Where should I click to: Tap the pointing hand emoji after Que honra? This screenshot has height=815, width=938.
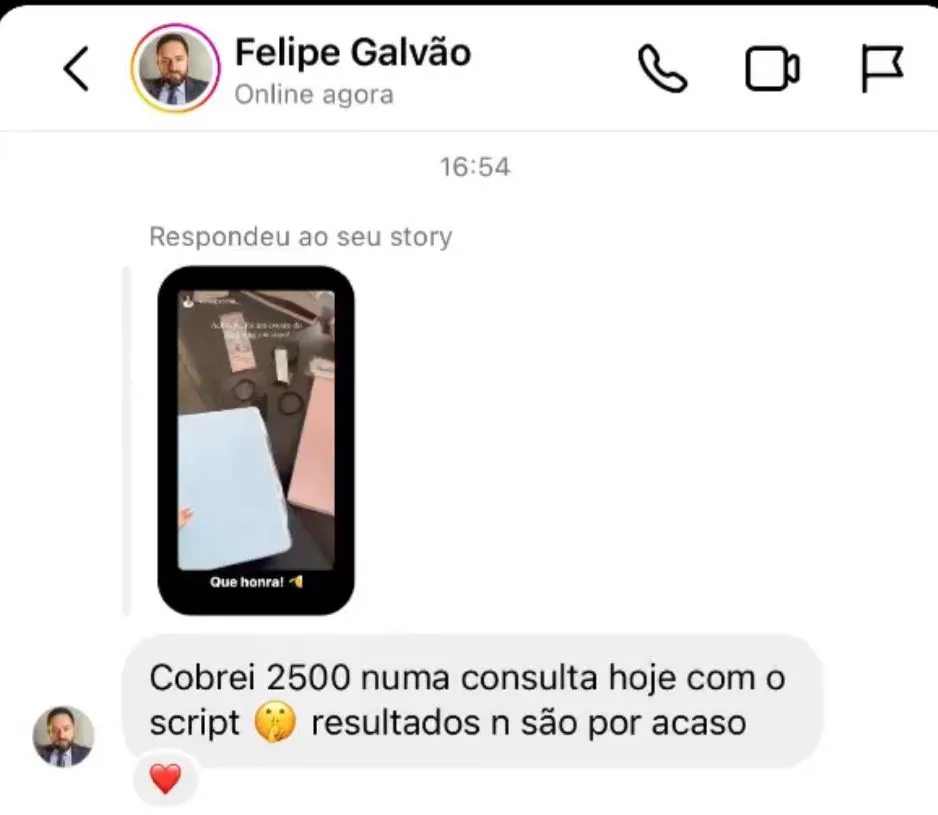tap(296, 581)
